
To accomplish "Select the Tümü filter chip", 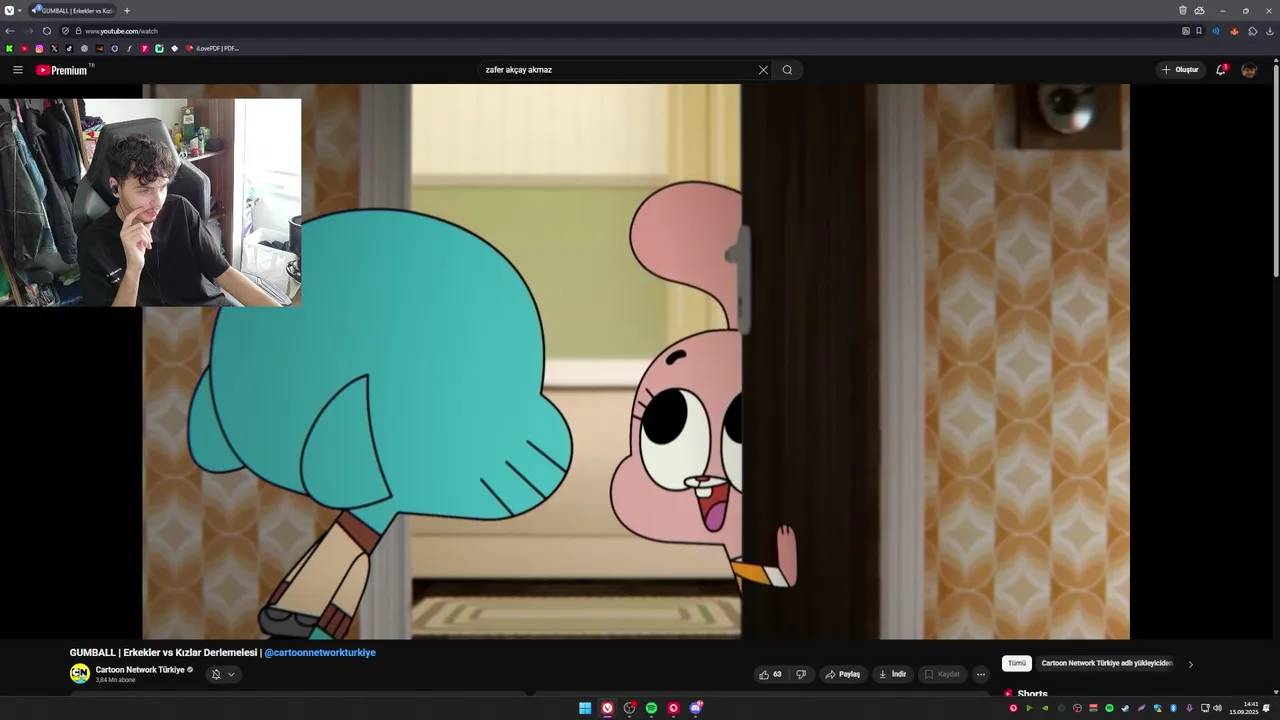I will pos(1017,663).
